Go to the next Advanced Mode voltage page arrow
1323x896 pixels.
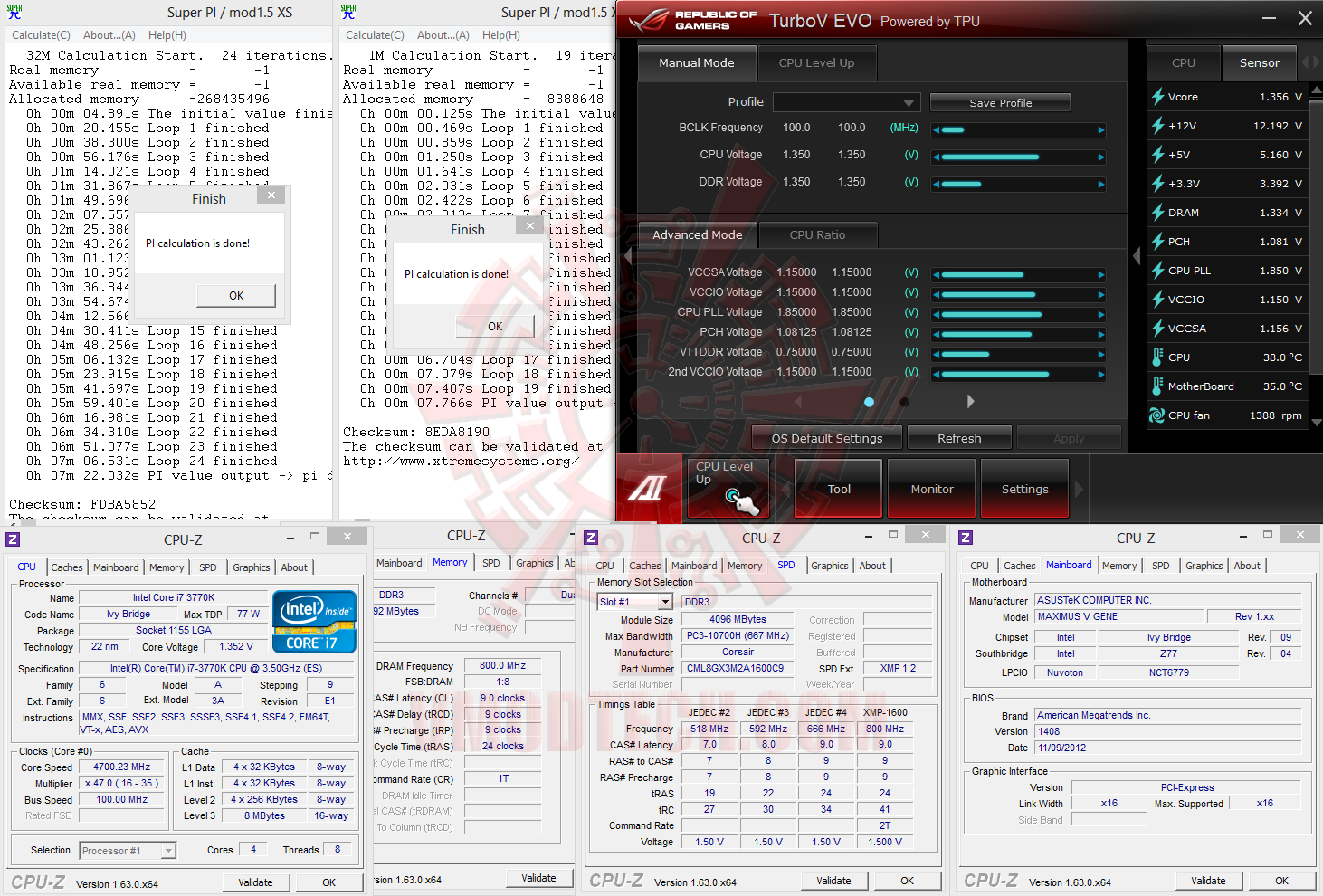(970, 401)
